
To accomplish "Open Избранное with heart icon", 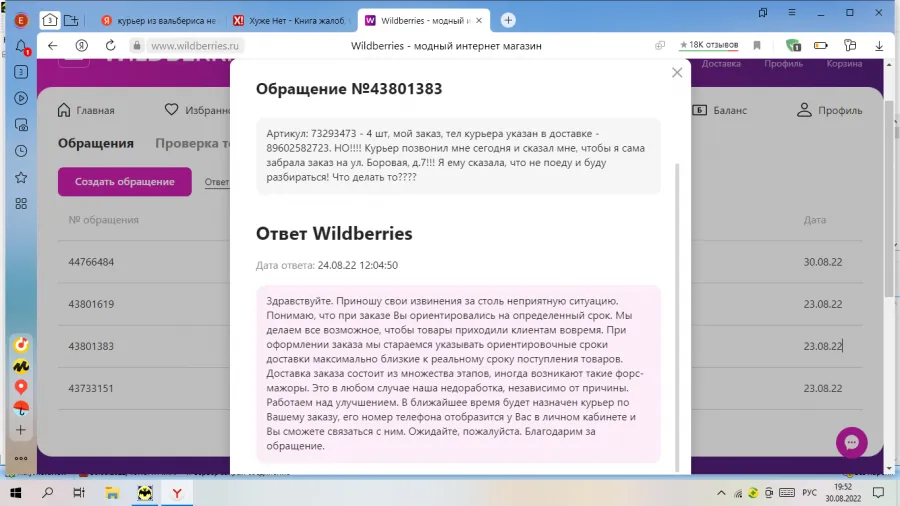I will click(197, 110).
